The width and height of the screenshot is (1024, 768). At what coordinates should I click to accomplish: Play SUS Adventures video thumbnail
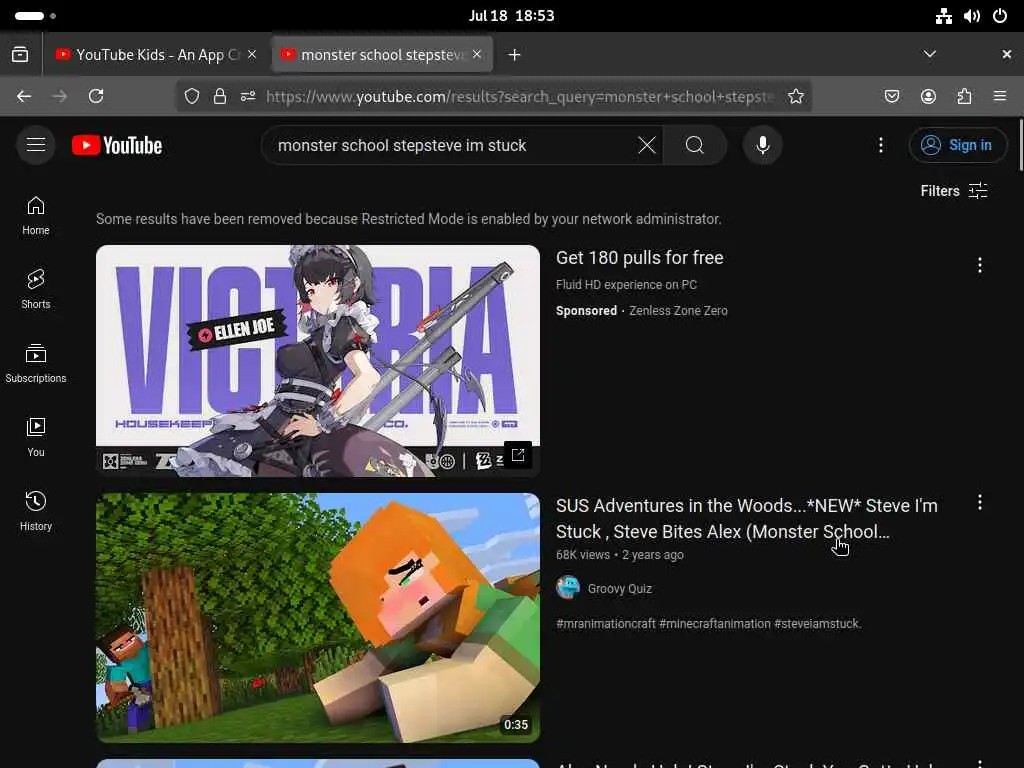point(318,618)
